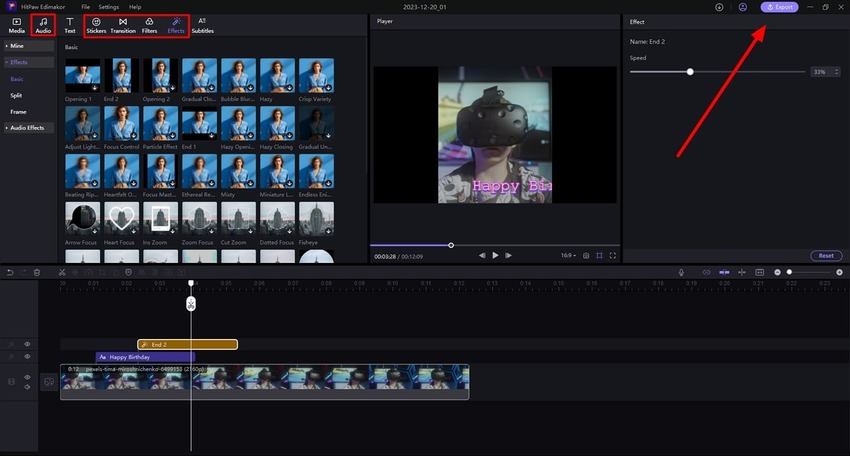The image size is (850, 456).
Task: Collapse the Effects category
Action: [29, 62]
